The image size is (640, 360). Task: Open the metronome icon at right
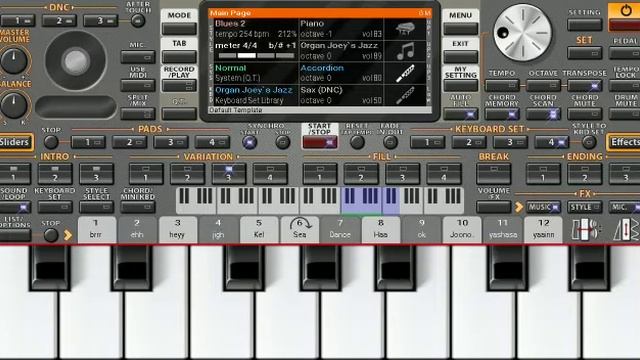pos(627,229)
